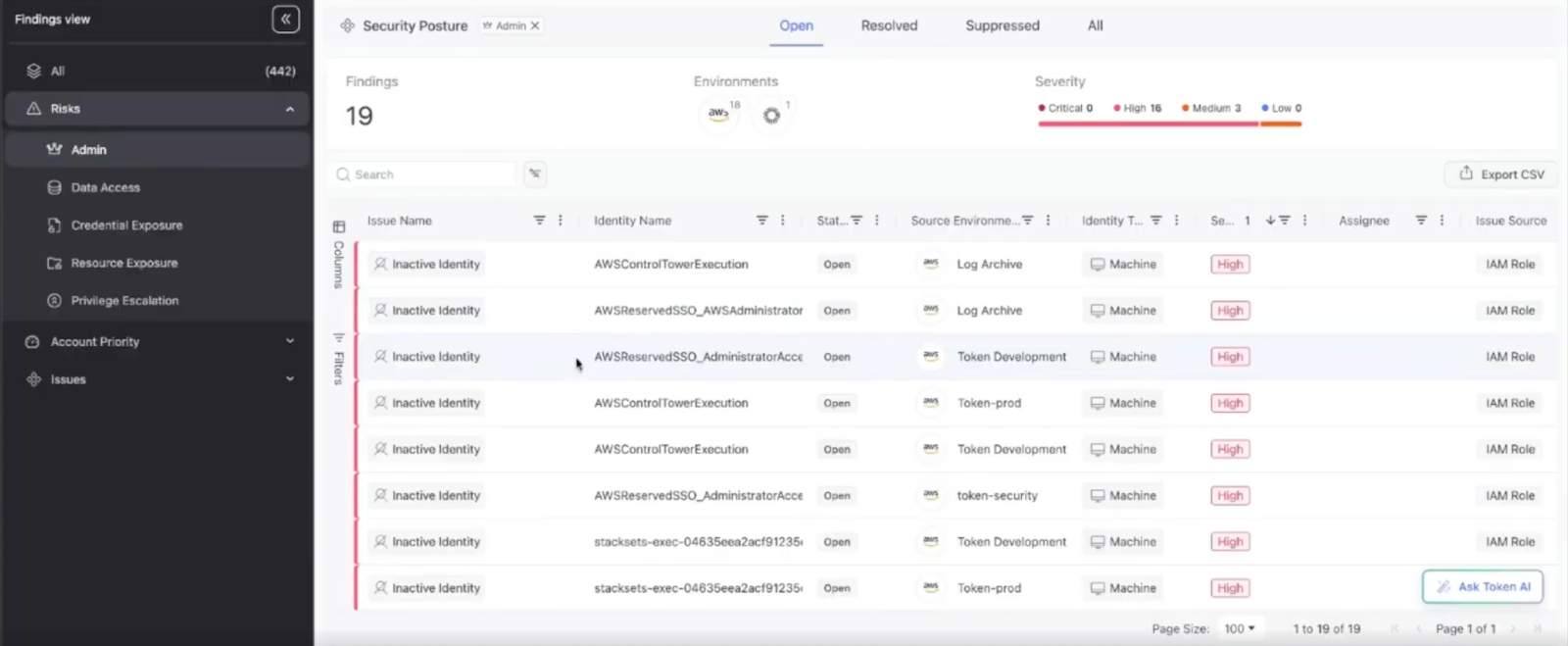The image size is (1568, 646).
Task: Open Identity Name column filter
Action: [761, 221]
